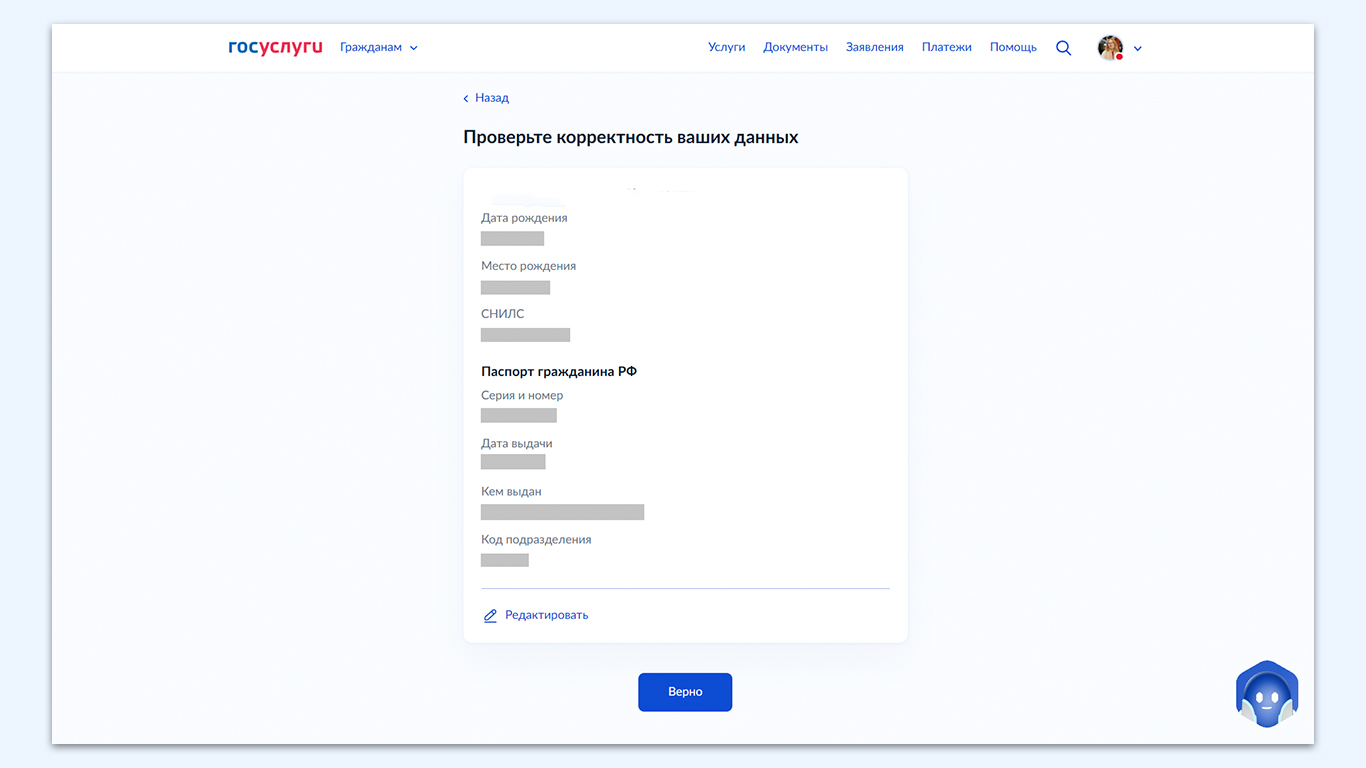This screenshot has width=1366, height=768.
Task: Open the Документы menu item
Action: [795, 47]
